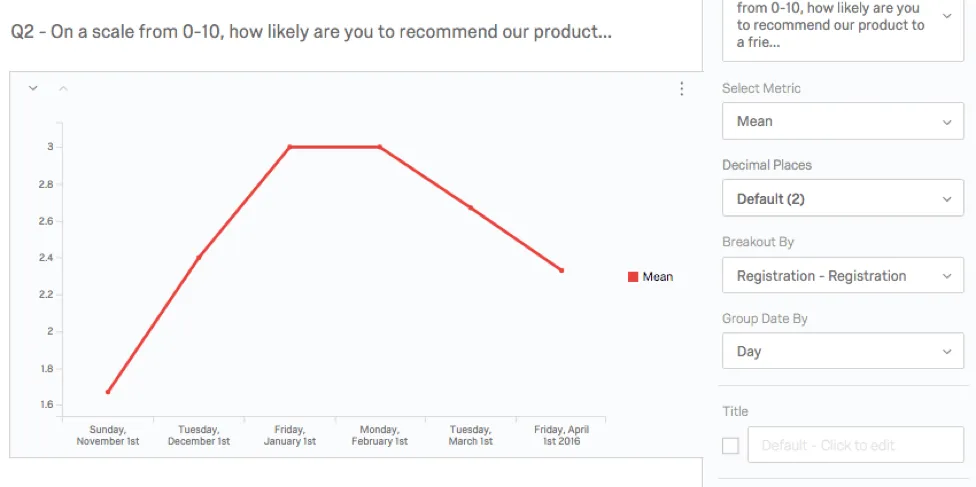
Task: Click the data point at Friday, April 1st 2016
Action: pyautogui.click(x=561, y=270)
